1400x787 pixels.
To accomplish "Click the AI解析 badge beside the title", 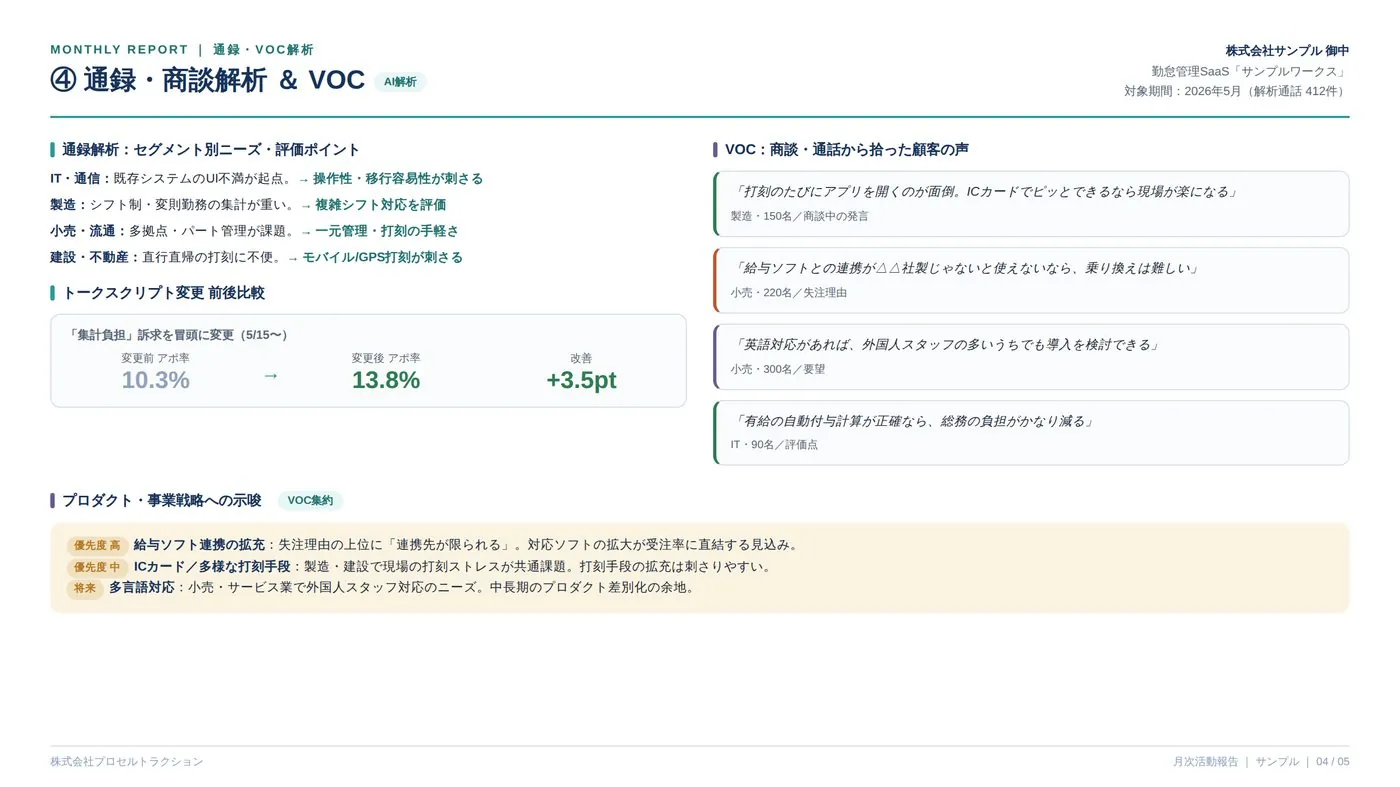I will 400,82.
